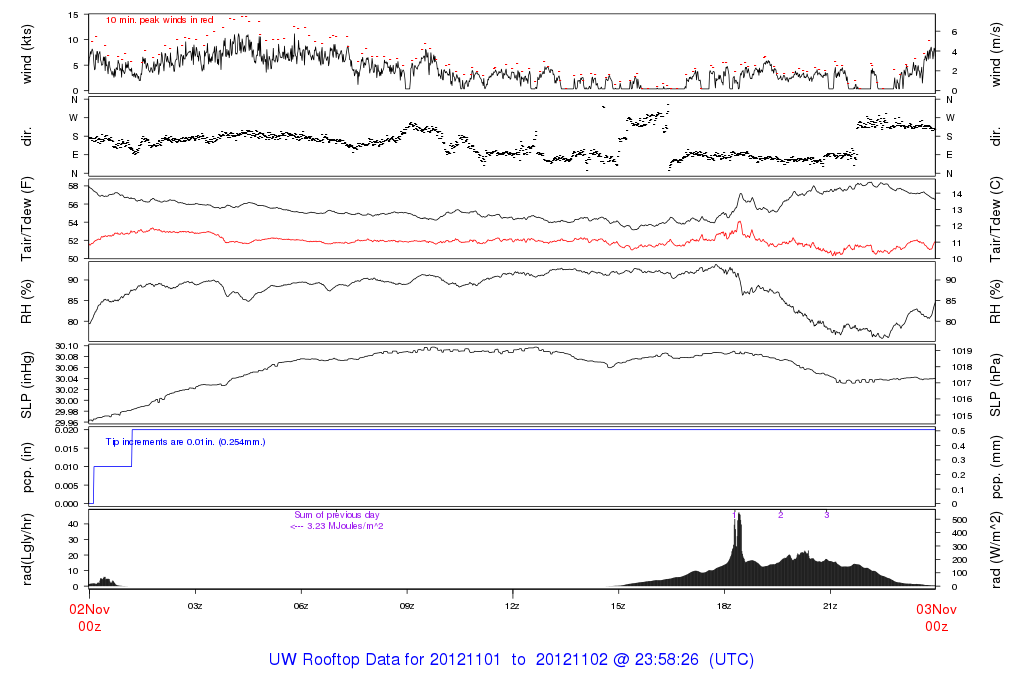Click the 'Sum of previous day' text
This screenshot has width=1024, height=700.
(337, 515)
